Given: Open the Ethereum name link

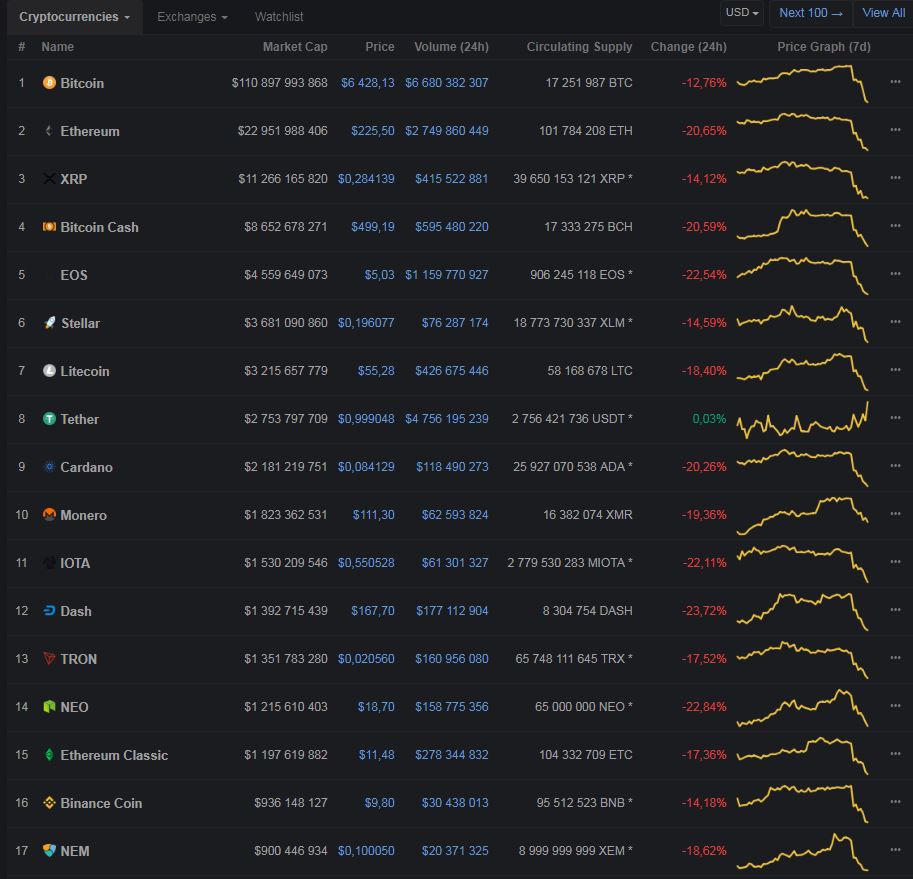Looking at the screenshot, I should point(90,132).
